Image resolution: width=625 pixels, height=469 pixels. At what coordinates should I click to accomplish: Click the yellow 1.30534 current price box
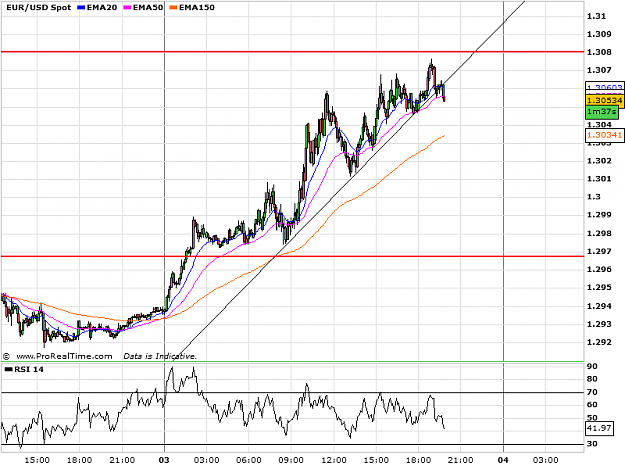[605, 100]
